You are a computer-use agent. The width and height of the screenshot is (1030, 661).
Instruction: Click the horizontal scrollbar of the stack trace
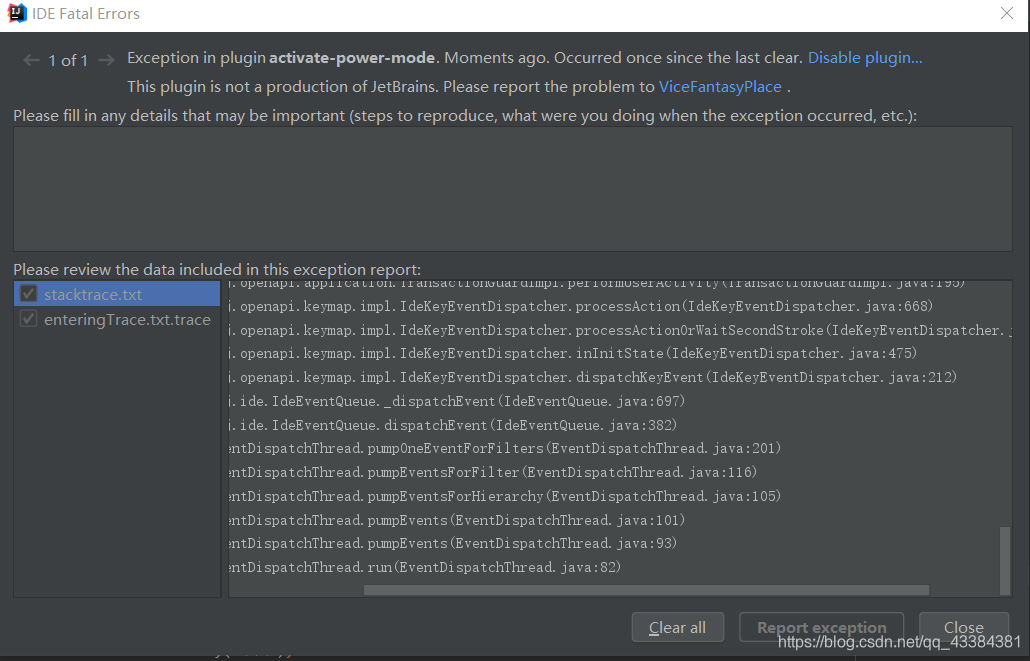click(x=646, y=590)
